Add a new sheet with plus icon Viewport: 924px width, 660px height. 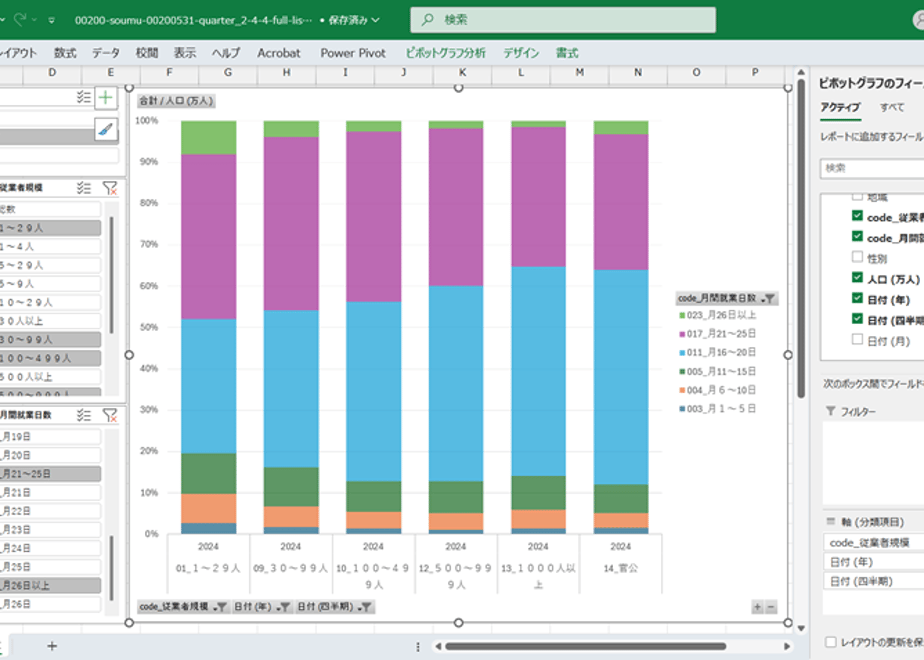point(52,646)
